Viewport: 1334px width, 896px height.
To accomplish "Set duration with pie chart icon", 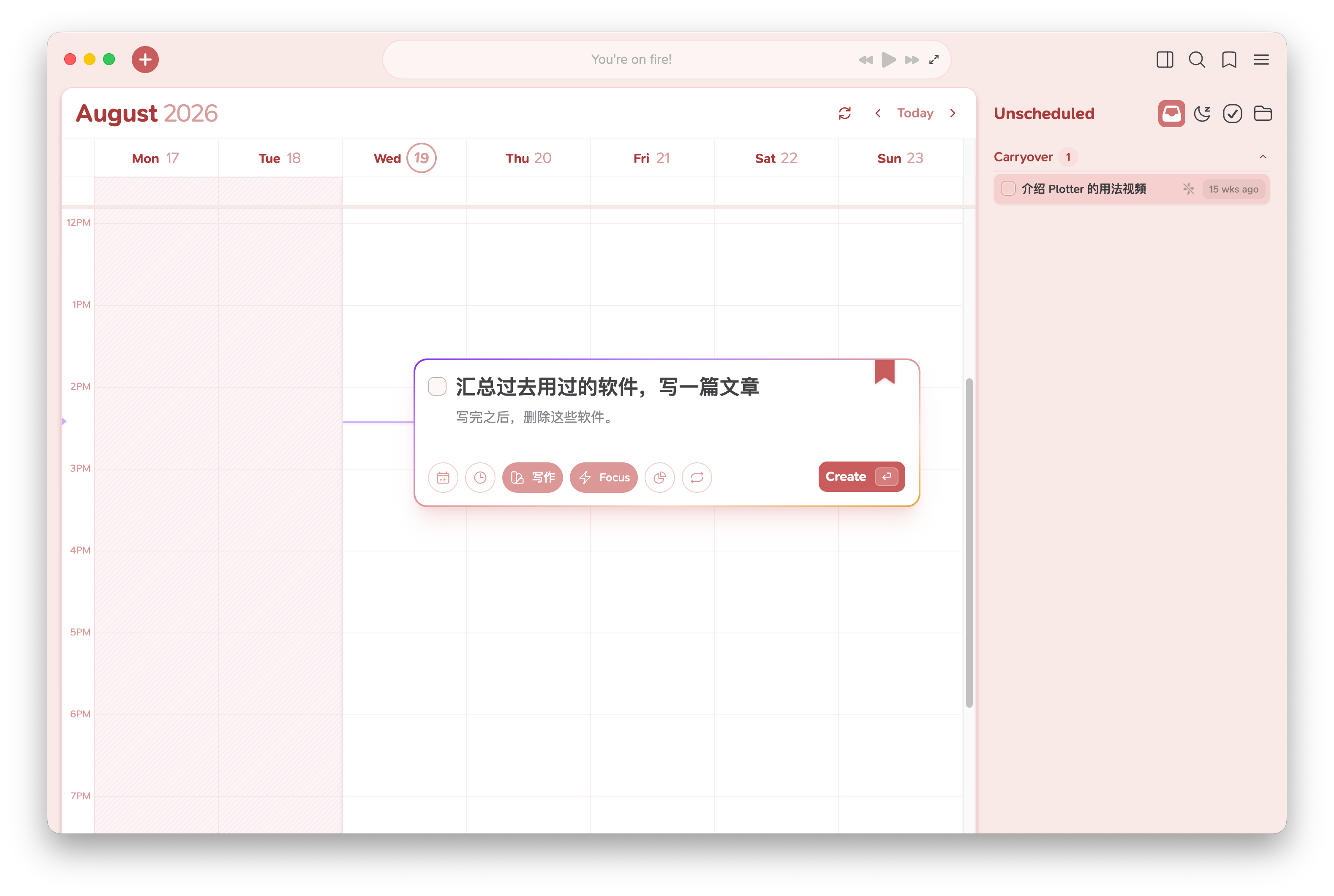I will click(659, 477).
